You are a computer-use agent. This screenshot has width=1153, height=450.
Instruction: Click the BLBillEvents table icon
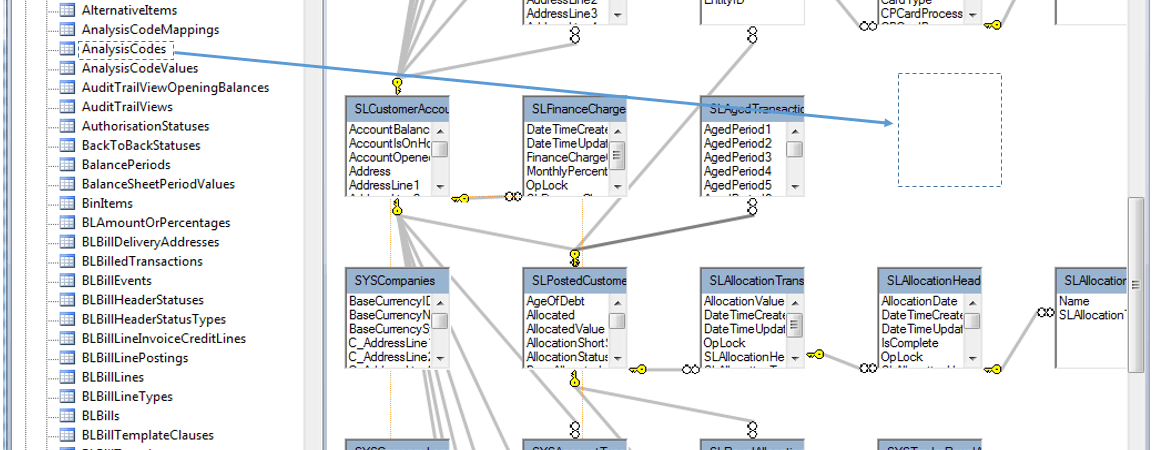67,280
